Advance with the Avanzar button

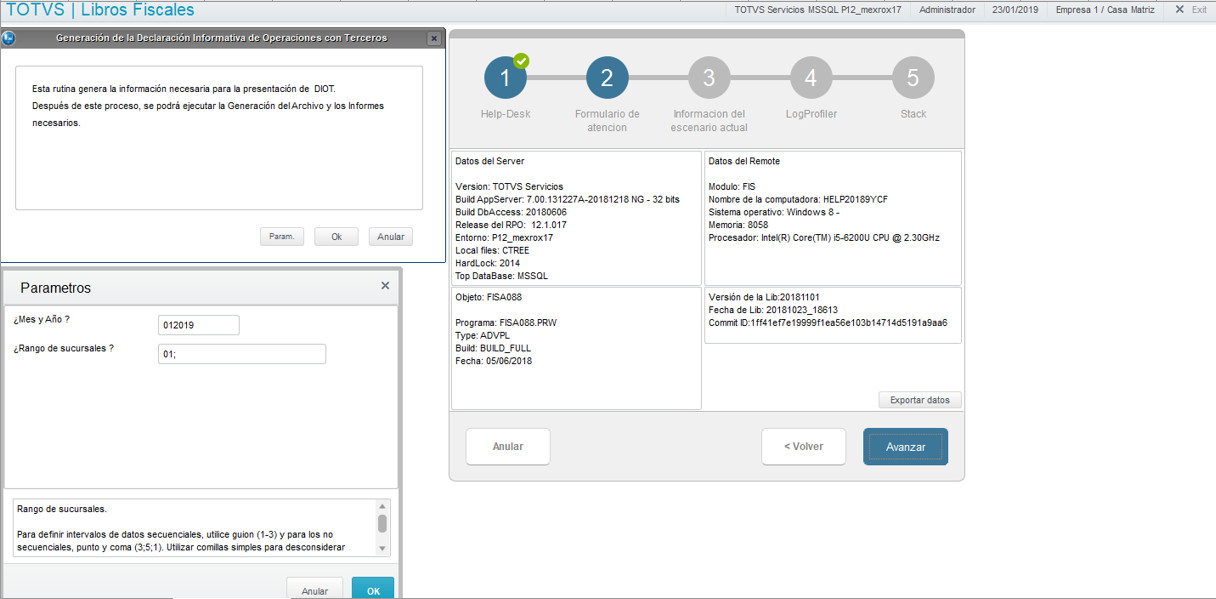point(906,447)
